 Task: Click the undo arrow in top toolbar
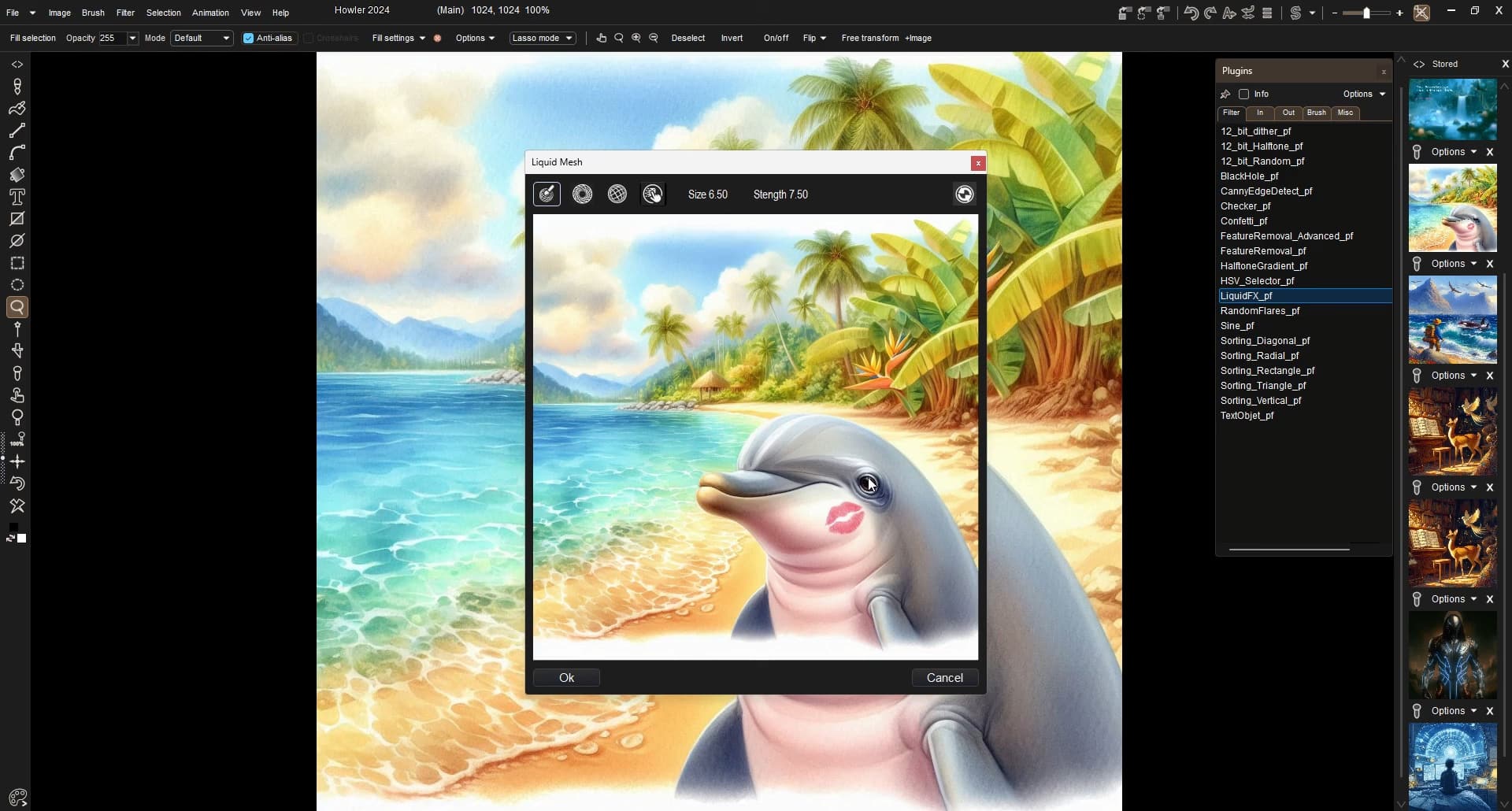point(1191,13)
